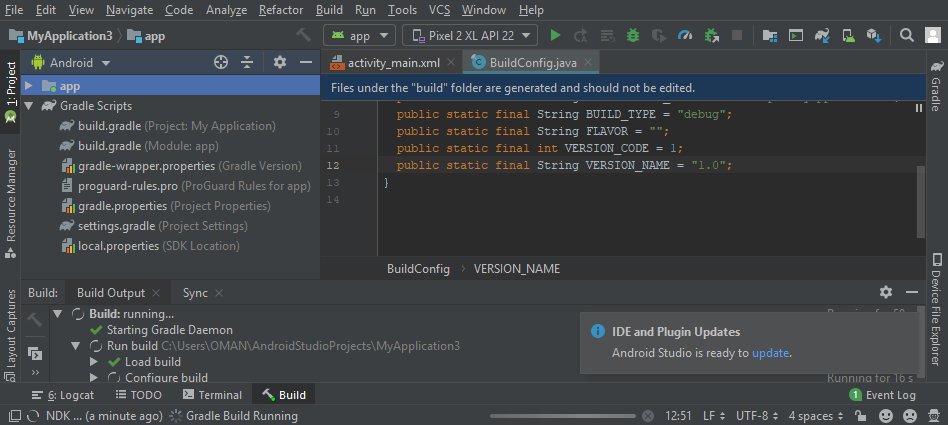This screenshot has width=948, height=425.
Task: Open the Event Log button
Action: click(x=882, y=395)
